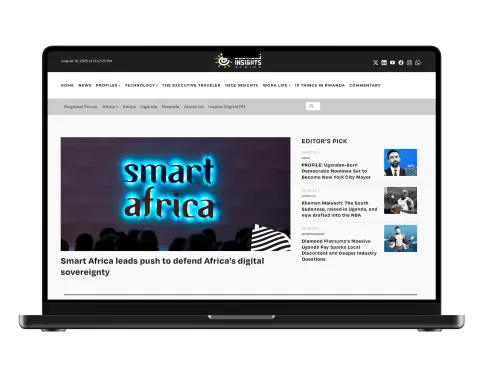Click the date and time text in header

pyautogui.click(x=86, y=61)
